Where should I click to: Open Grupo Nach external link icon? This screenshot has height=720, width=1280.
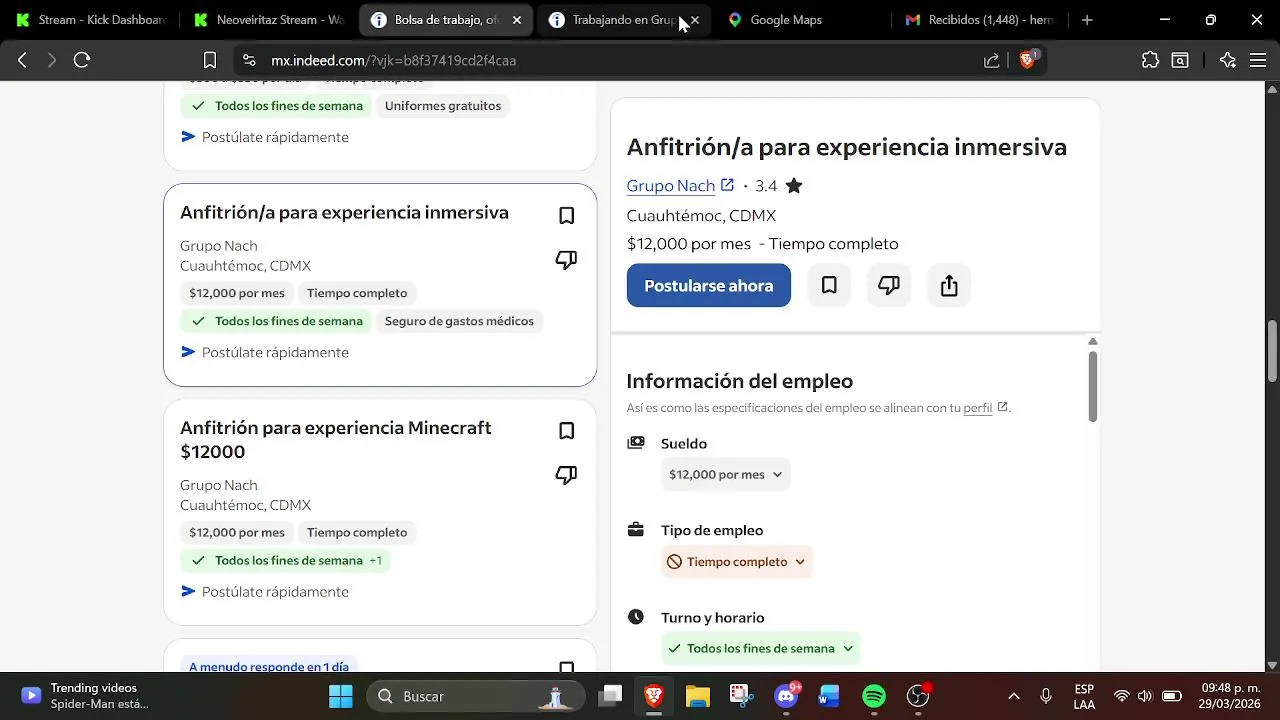click(x=727, y=185)
